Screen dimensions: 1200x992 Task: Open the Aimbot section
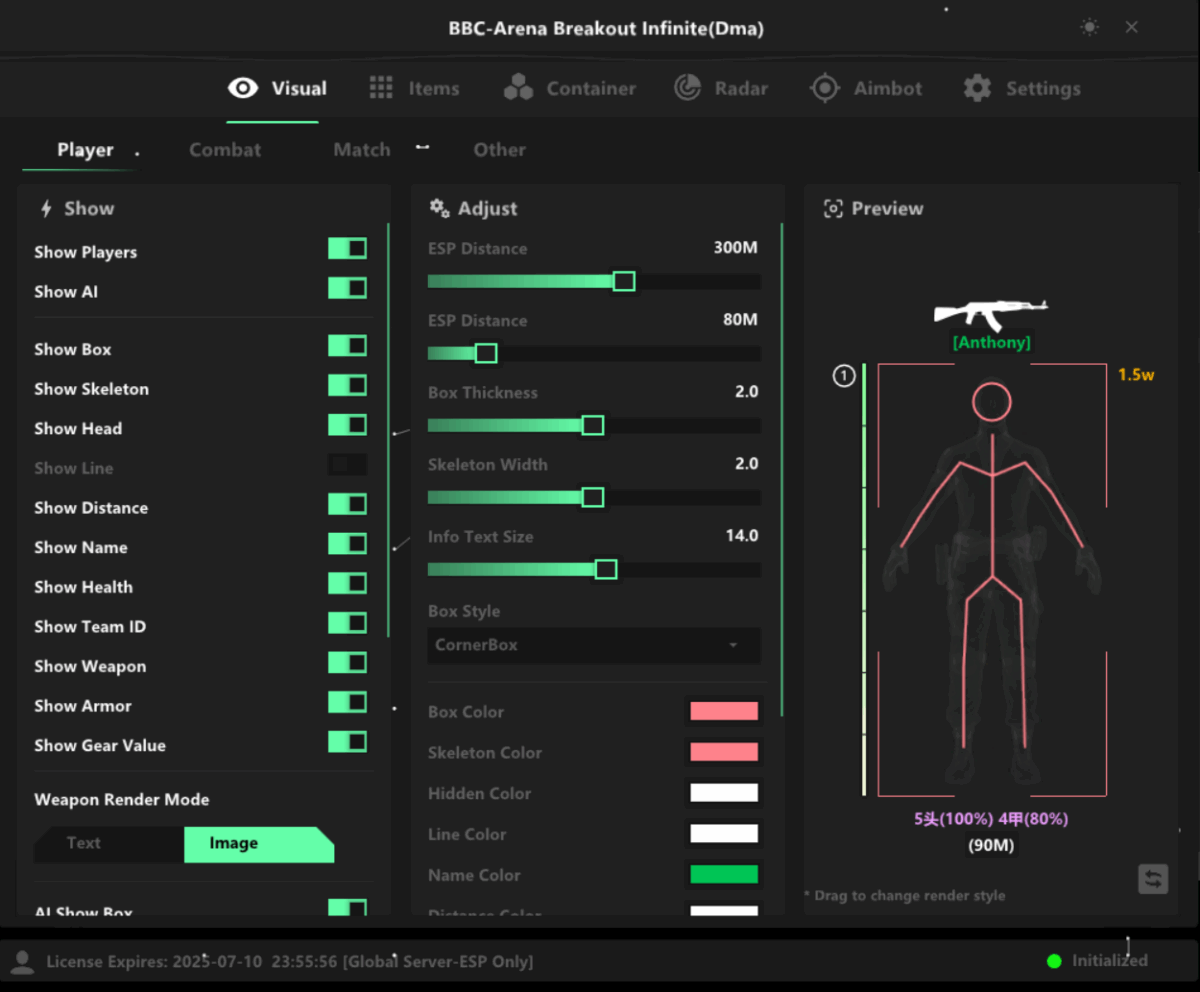[866, 88]
